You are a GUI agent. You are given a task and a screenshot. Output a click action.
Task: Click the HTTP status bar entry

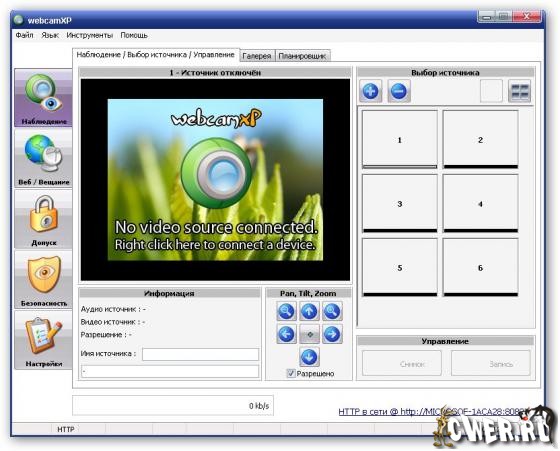tap(66, 429)
